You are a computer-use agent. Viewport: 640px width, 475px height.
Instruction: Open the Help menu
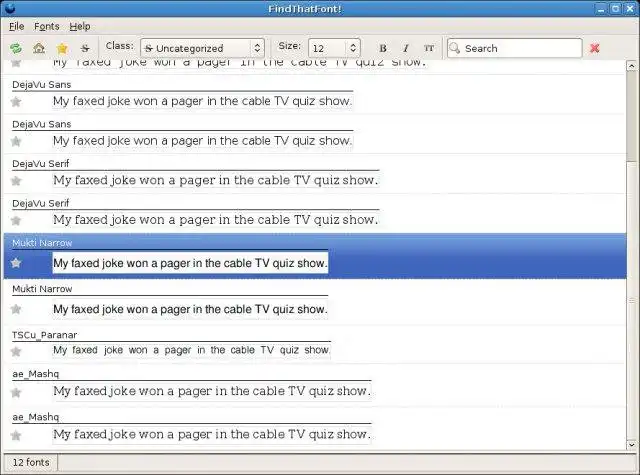click(x=80, y=26)
